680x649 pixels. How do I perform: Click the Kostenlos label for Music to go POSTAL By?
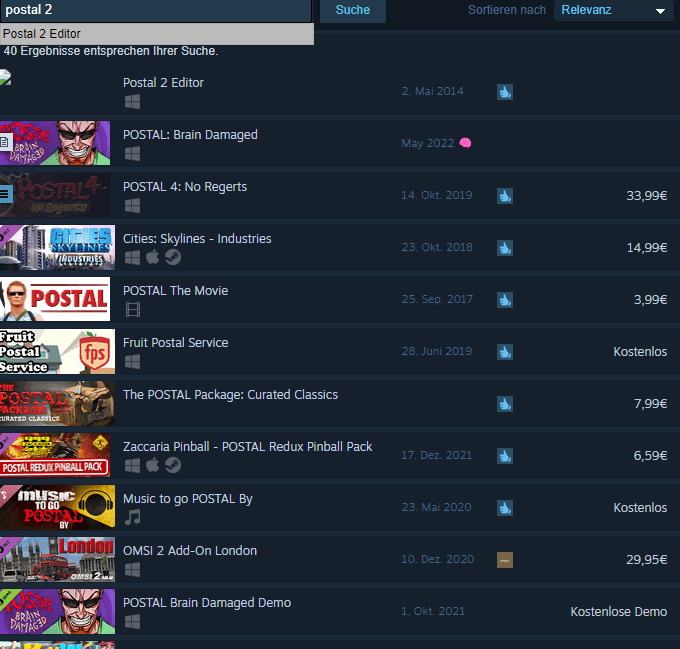click(x=640, y=508)
